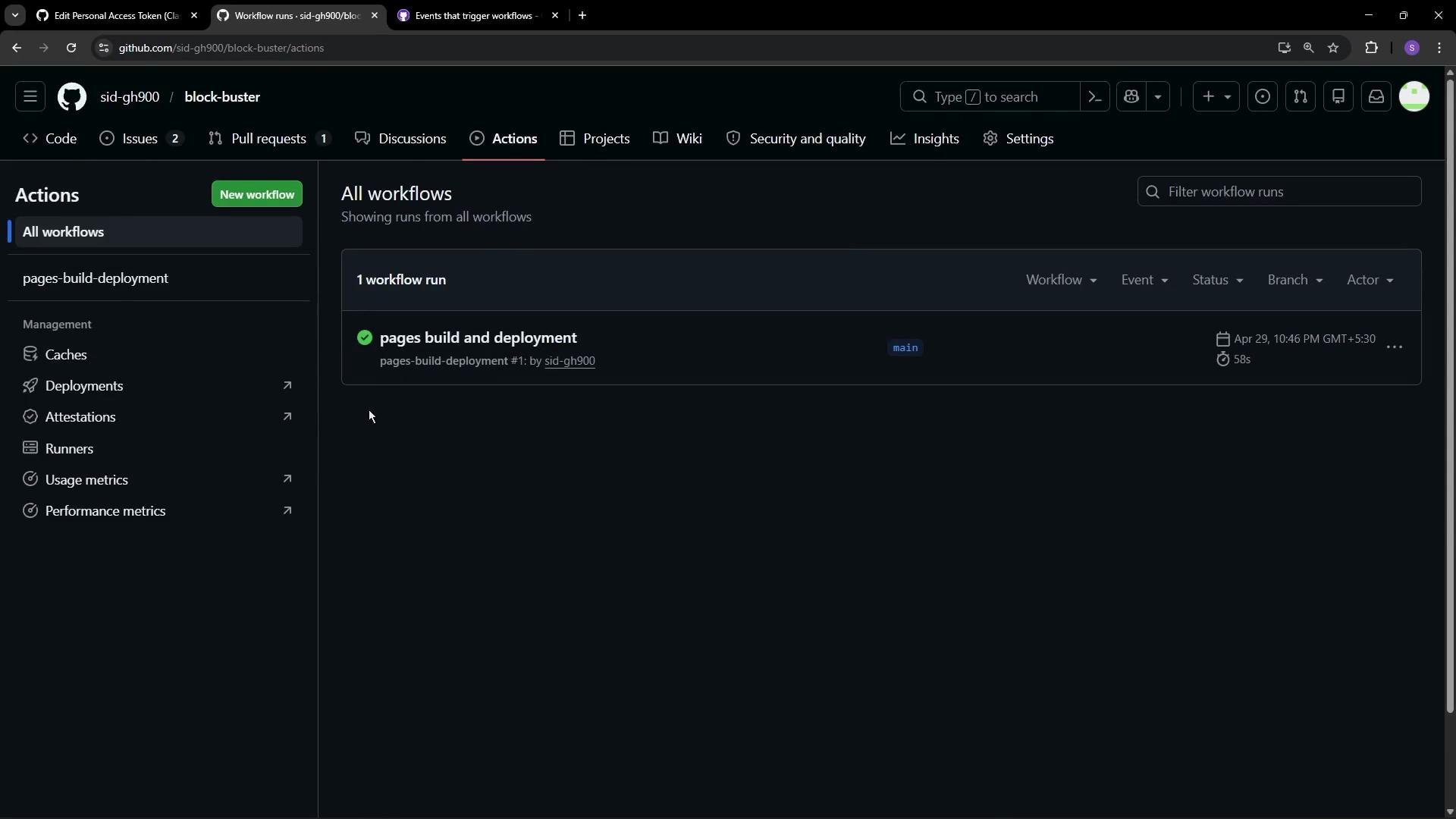This screenshot has height=819, width=1456.
Task: Open the repositories icon in header
Action: pyautogui.click(x=1338, y=97)
